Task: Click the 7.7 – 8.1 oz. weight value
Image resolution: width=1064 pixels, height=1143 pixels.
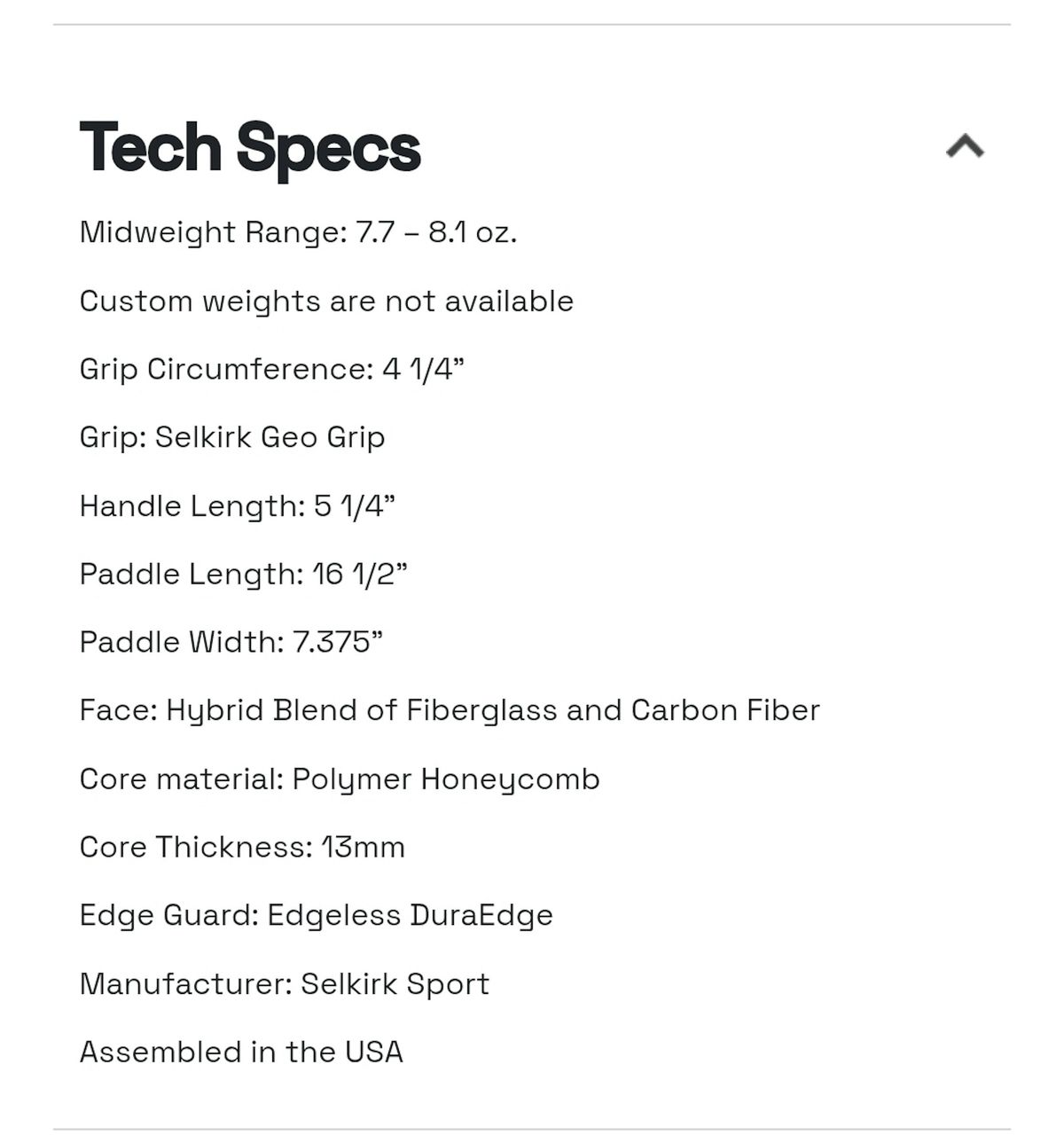Action: [436, 232]
